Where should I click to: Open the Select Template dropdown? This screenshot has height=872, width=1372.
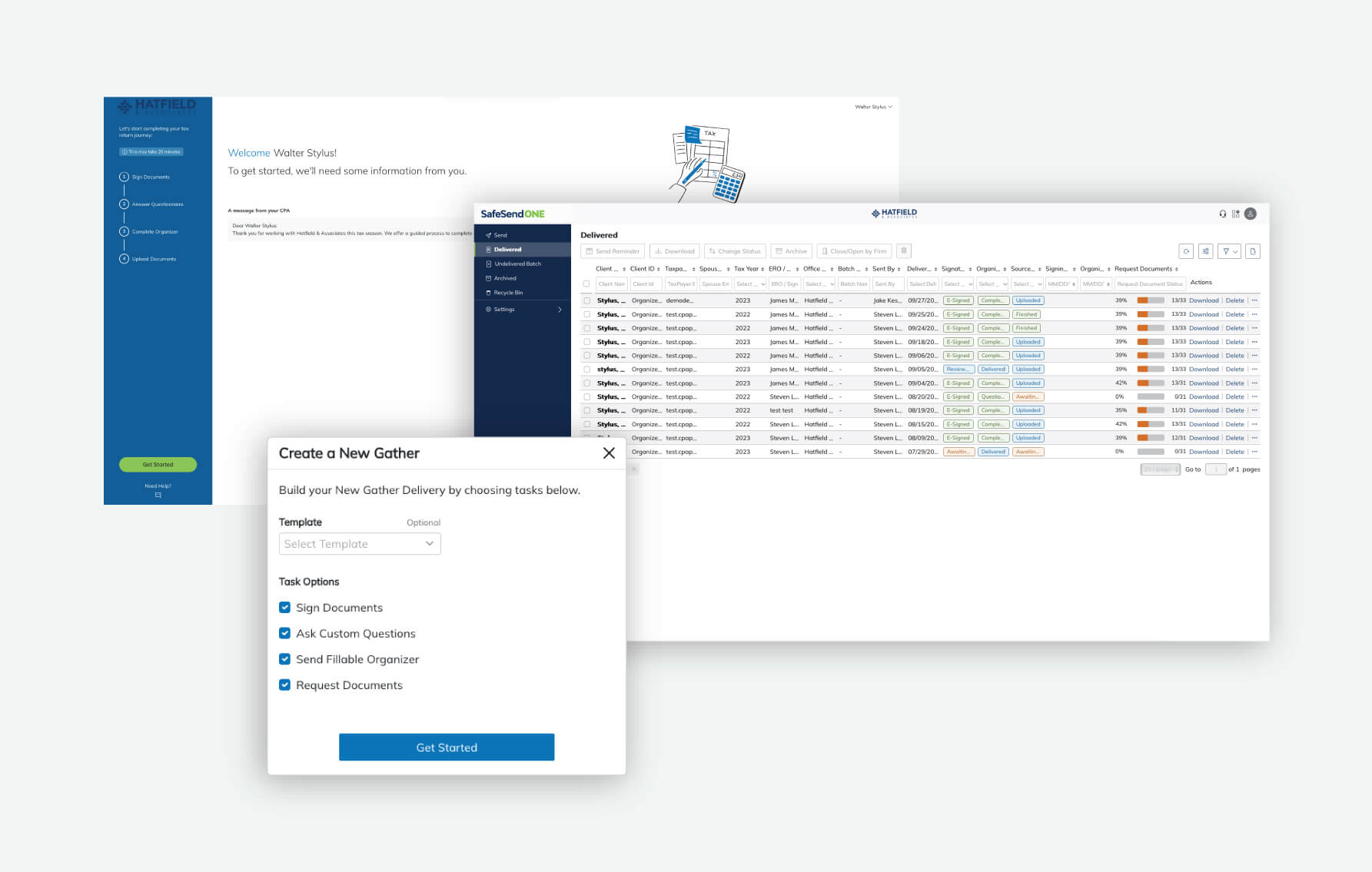click(x=359, y=544)
